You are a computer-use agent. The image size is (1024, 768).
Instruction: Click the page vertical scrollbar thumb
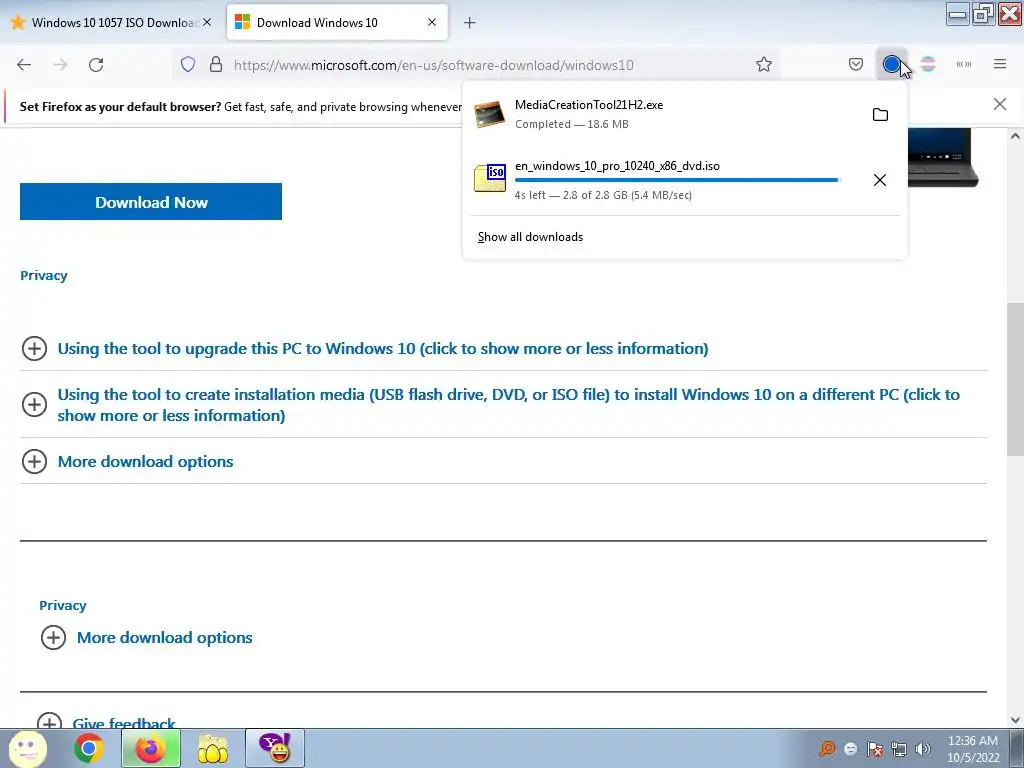pyautogui.click(x=1015, y=379)
